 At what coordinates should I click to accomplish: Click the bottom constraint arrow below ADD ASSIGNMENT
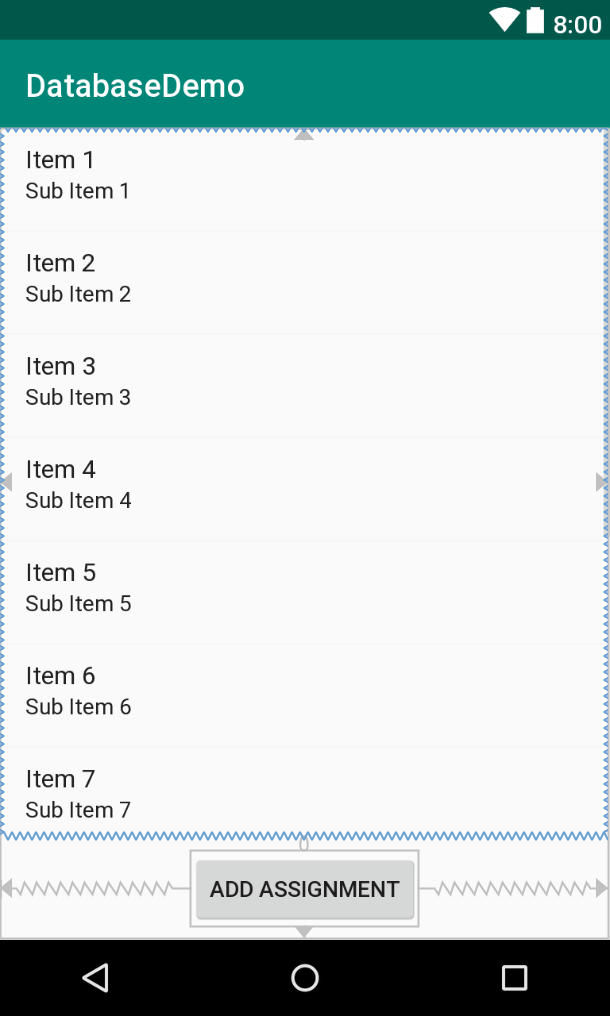pyautogui.click(x=304, y=932)
